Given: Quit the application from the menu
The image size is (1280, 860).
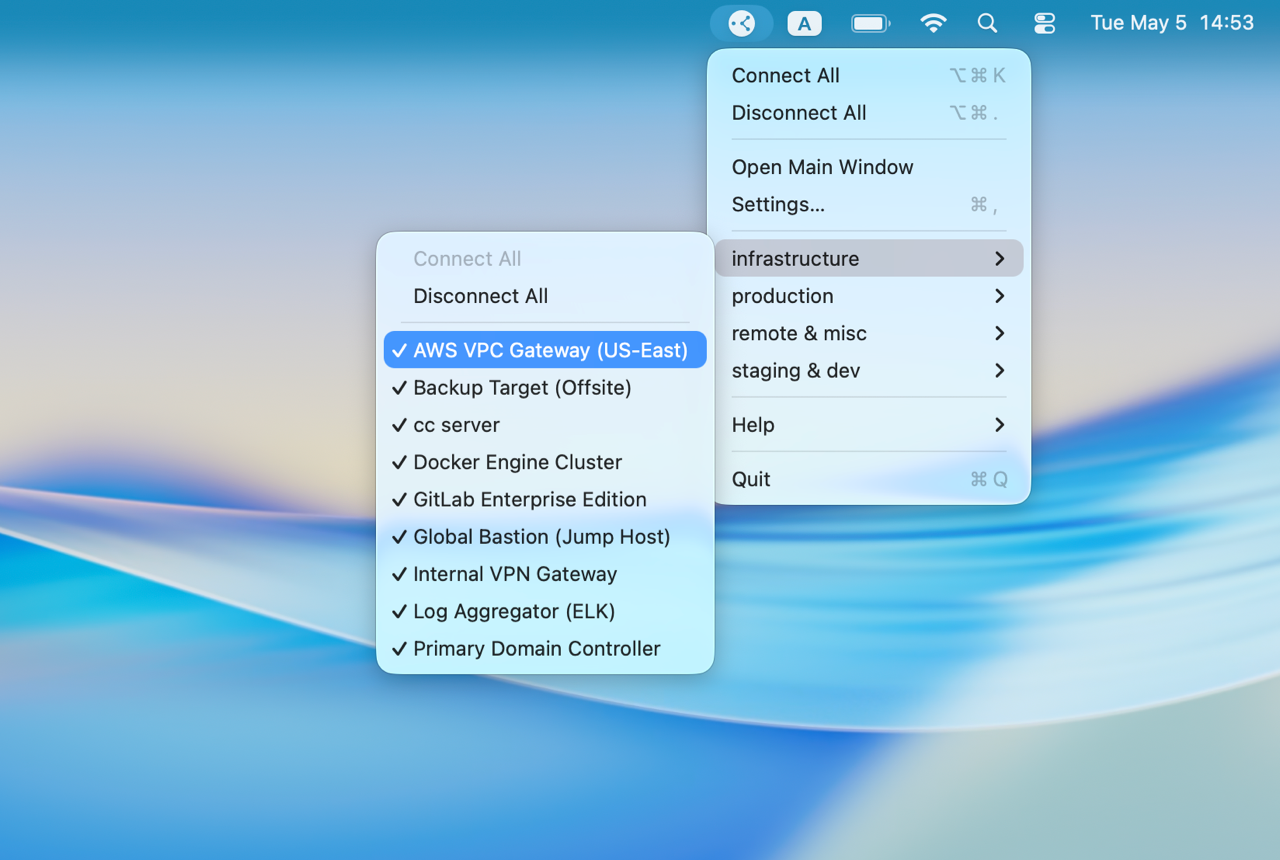Looking at the screenshot, I should point(869,479).
